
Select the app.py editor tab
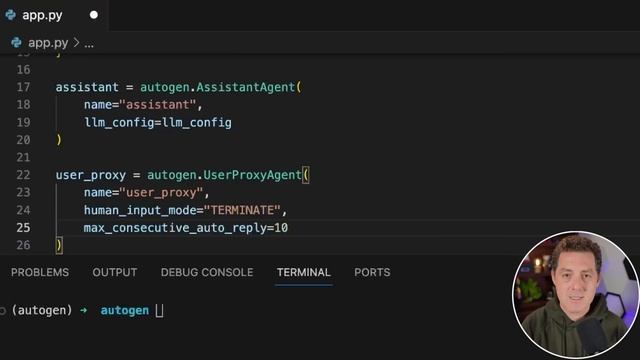(54, 15)
